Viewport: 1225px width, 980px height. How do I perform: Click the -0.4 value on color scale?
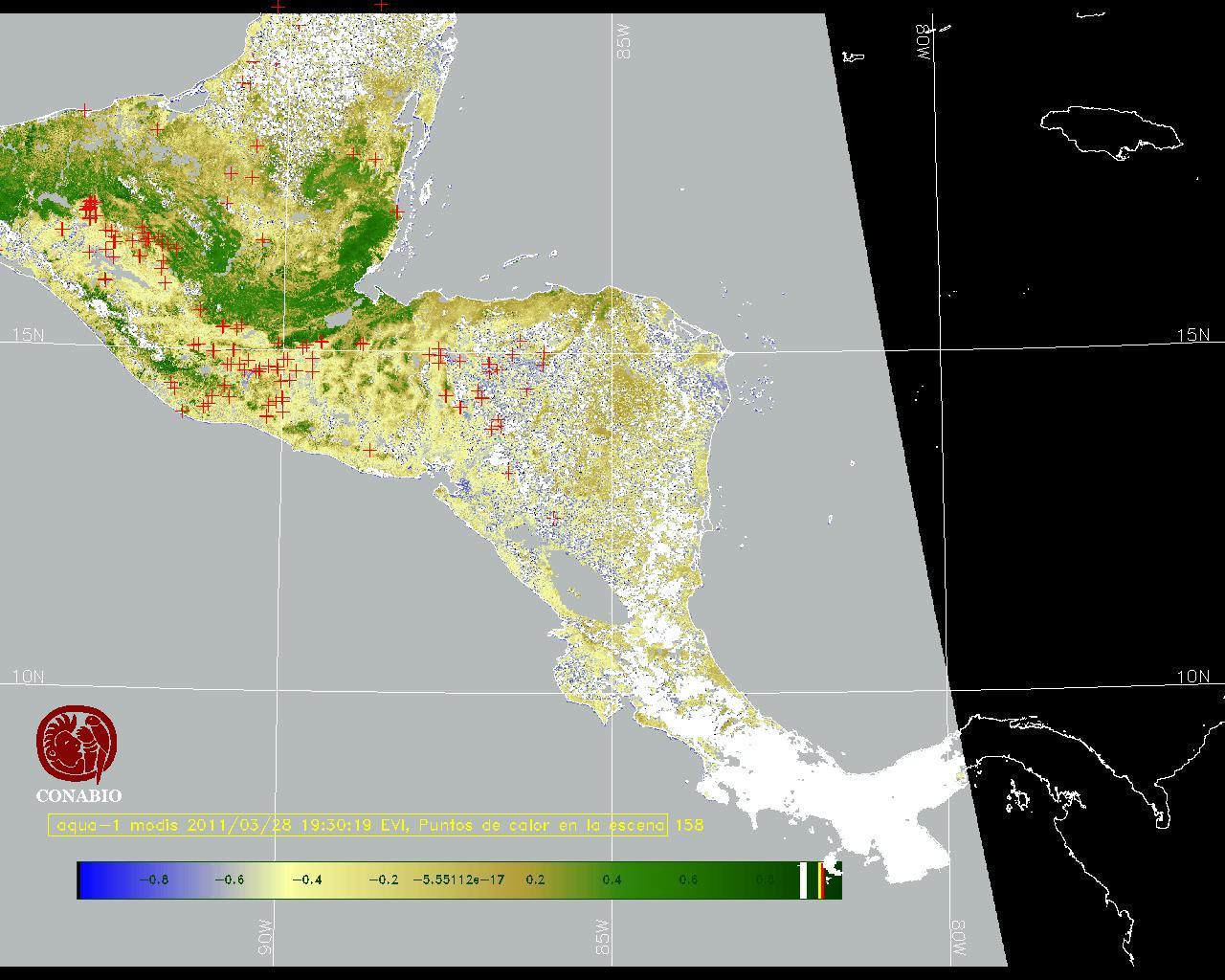(306, 880)
